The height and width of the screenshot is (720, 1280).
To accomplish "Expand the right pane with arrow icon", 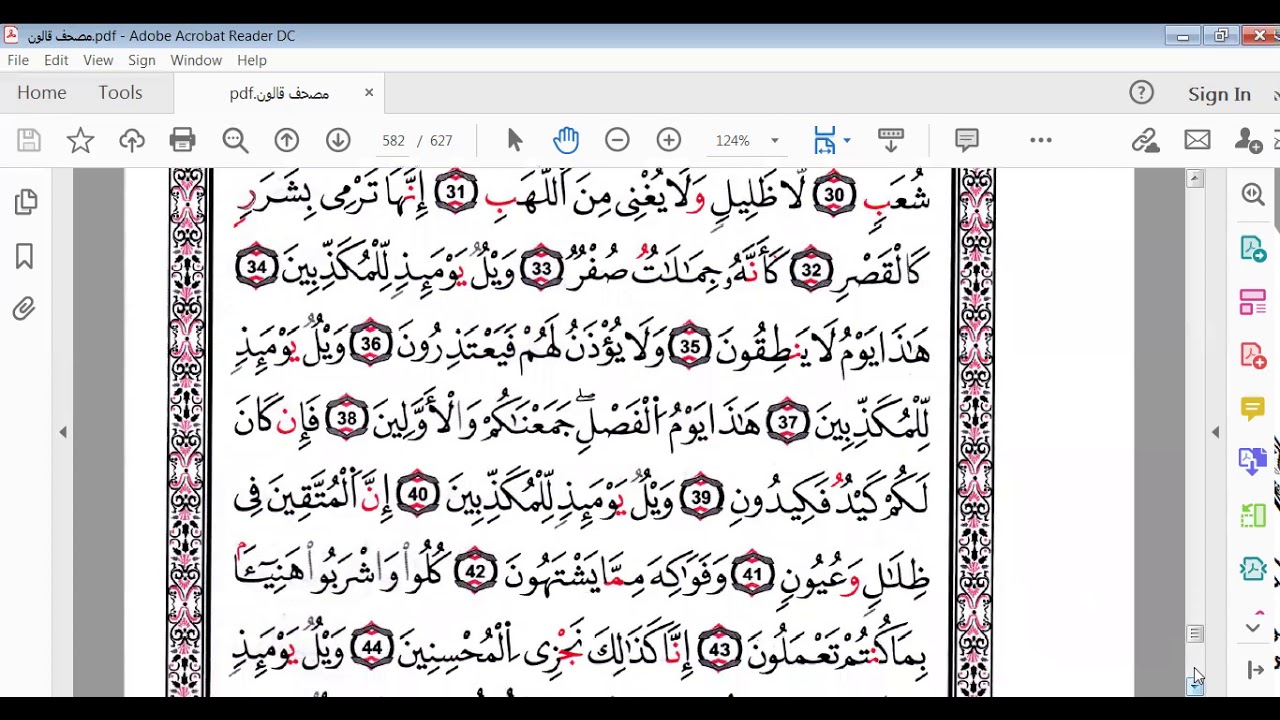I will click(1255, 670).
